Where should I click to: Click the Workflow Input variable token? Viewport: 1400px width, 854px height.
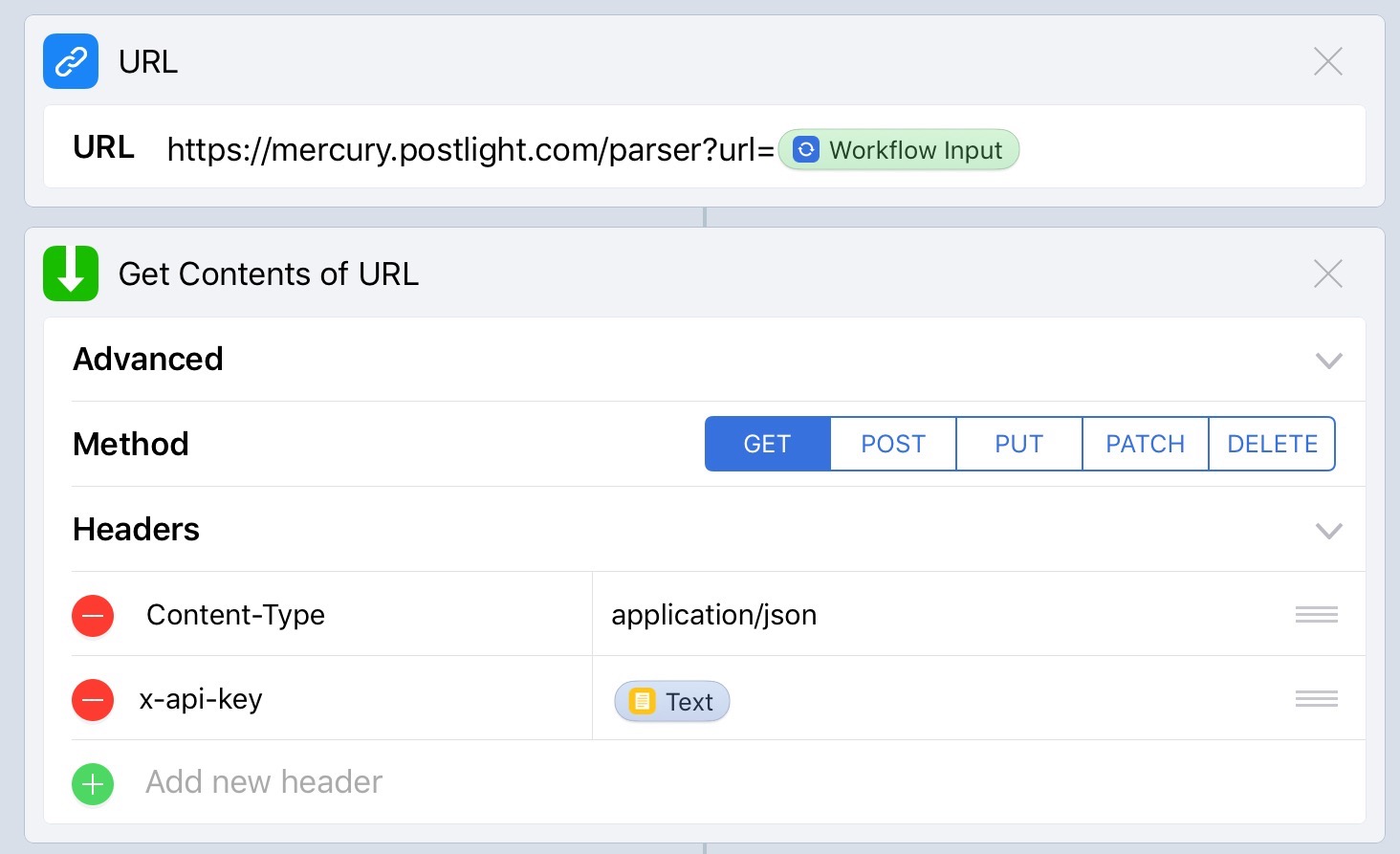(899, 150)
